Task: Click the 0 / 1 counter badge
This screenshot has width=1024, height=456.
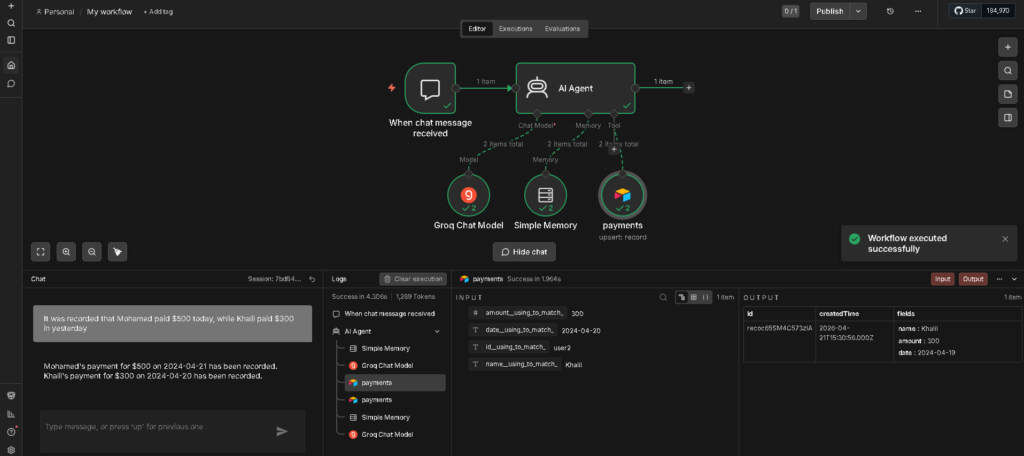Action: [x=790, y=11]
